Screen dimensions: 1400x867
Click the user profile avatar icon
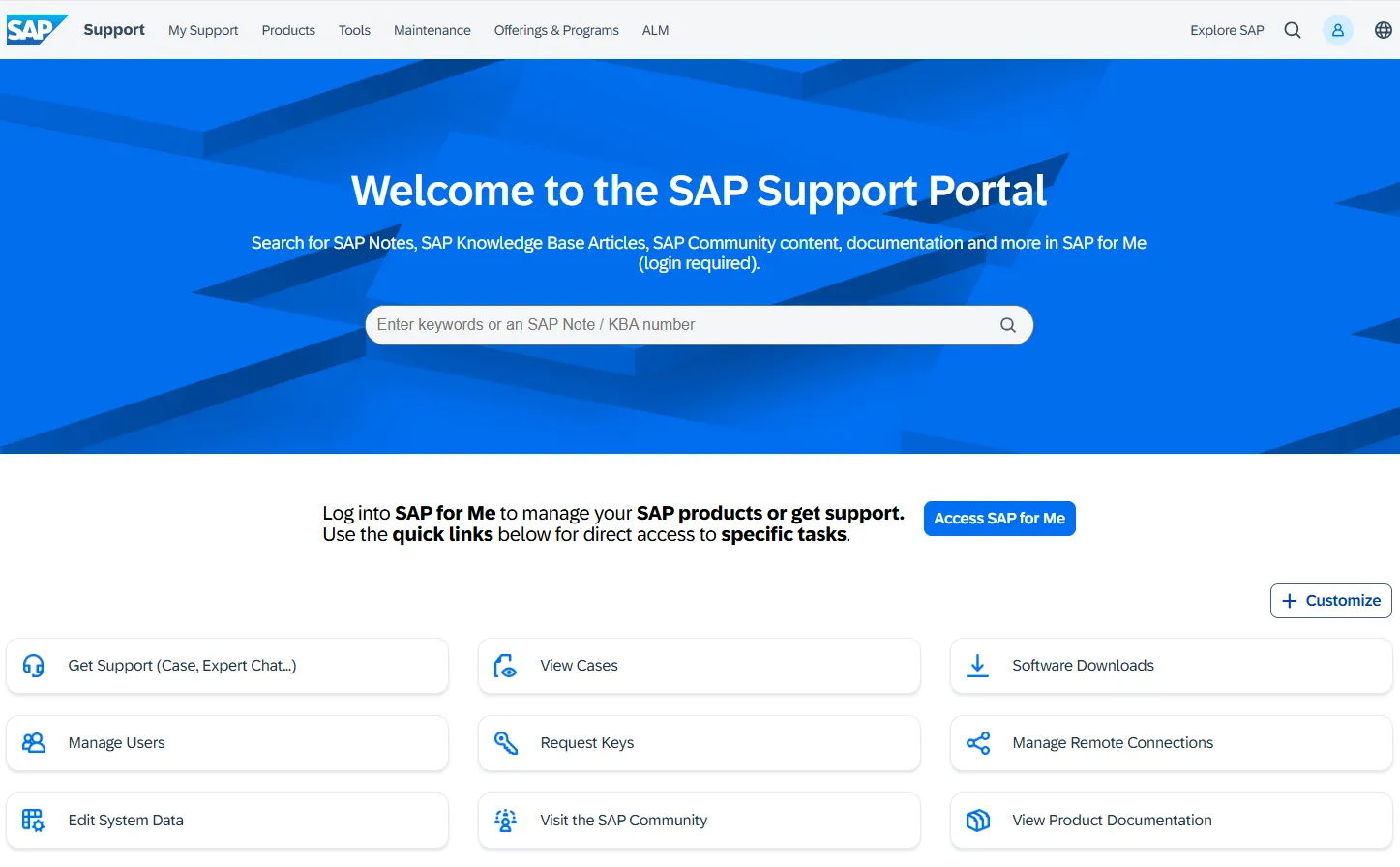pos(1337,30)
